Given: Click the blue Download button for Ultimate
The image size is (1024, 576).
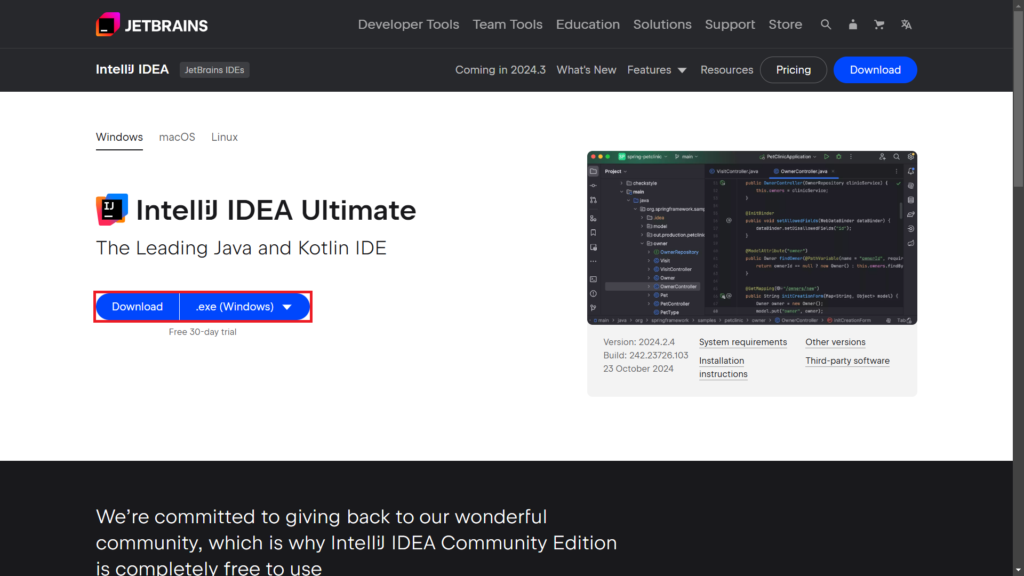Looking at the screenshot, I should 137,307.
